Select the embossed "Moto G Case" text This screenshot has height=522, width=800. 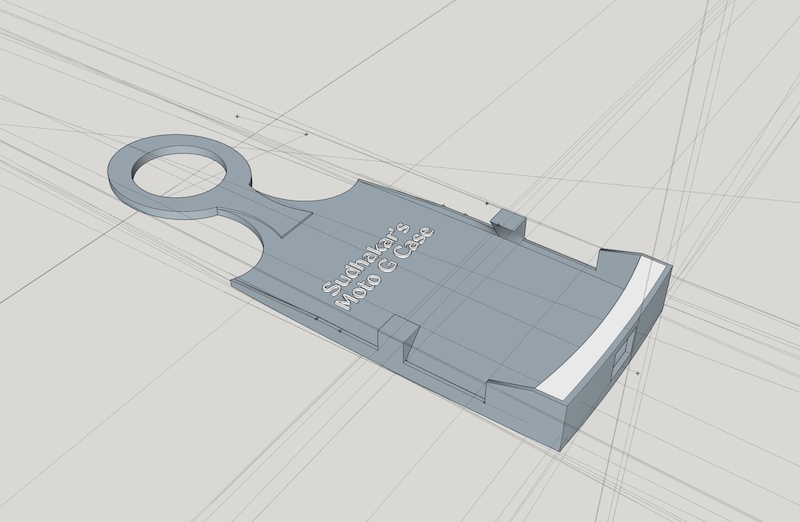click(386, 268)
